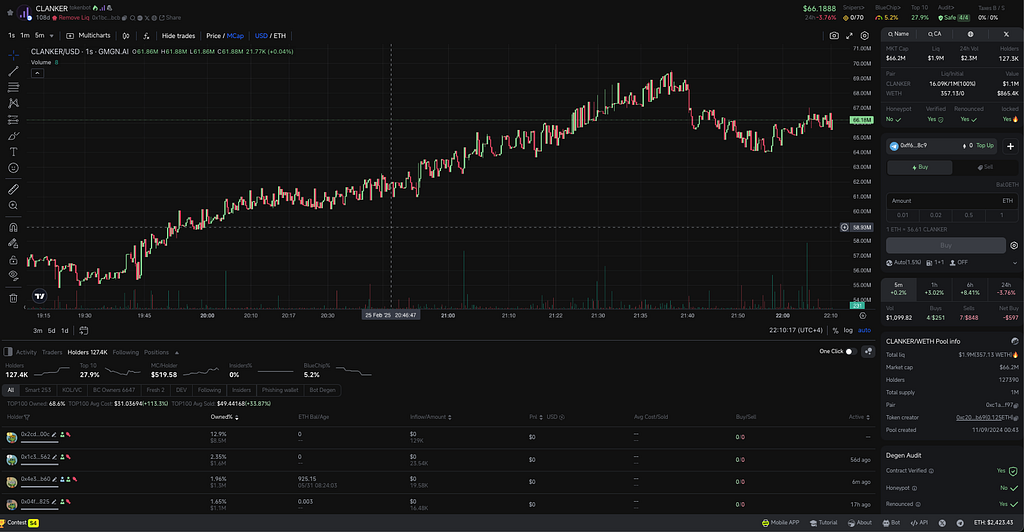The height and width of the screenshot is (532, 1024).
Task: Toggle percent scale on price axis
Action: coord(835,330)
